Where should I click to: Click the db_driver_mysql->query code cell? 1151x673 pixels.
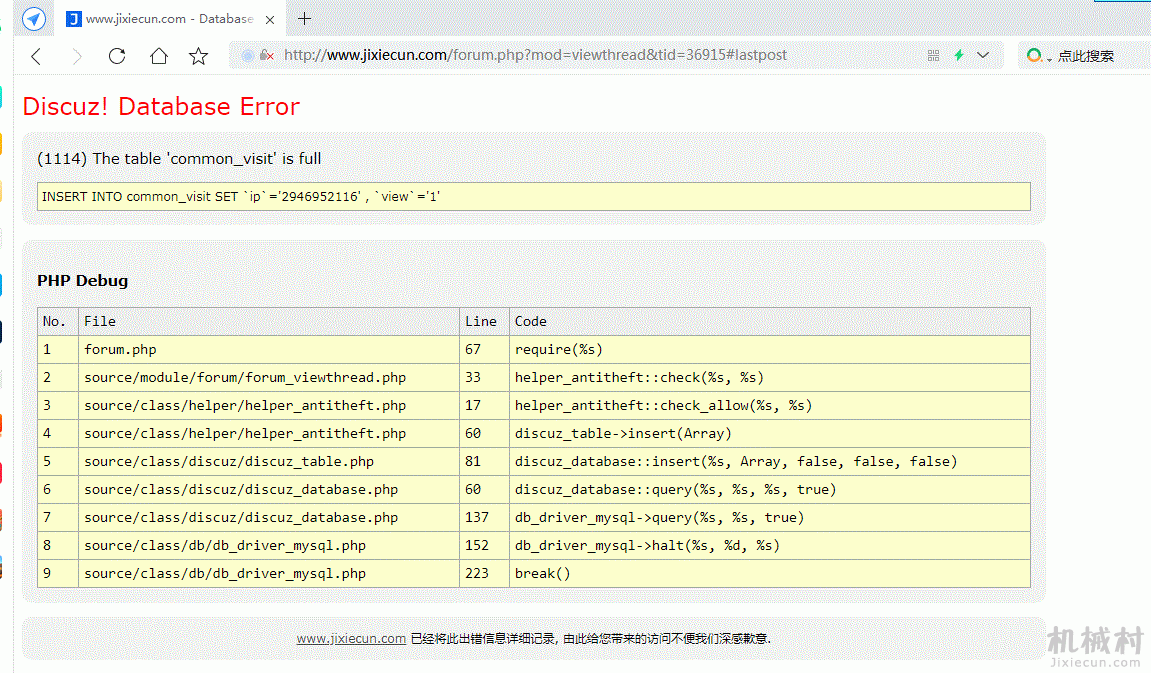[770, 517]
